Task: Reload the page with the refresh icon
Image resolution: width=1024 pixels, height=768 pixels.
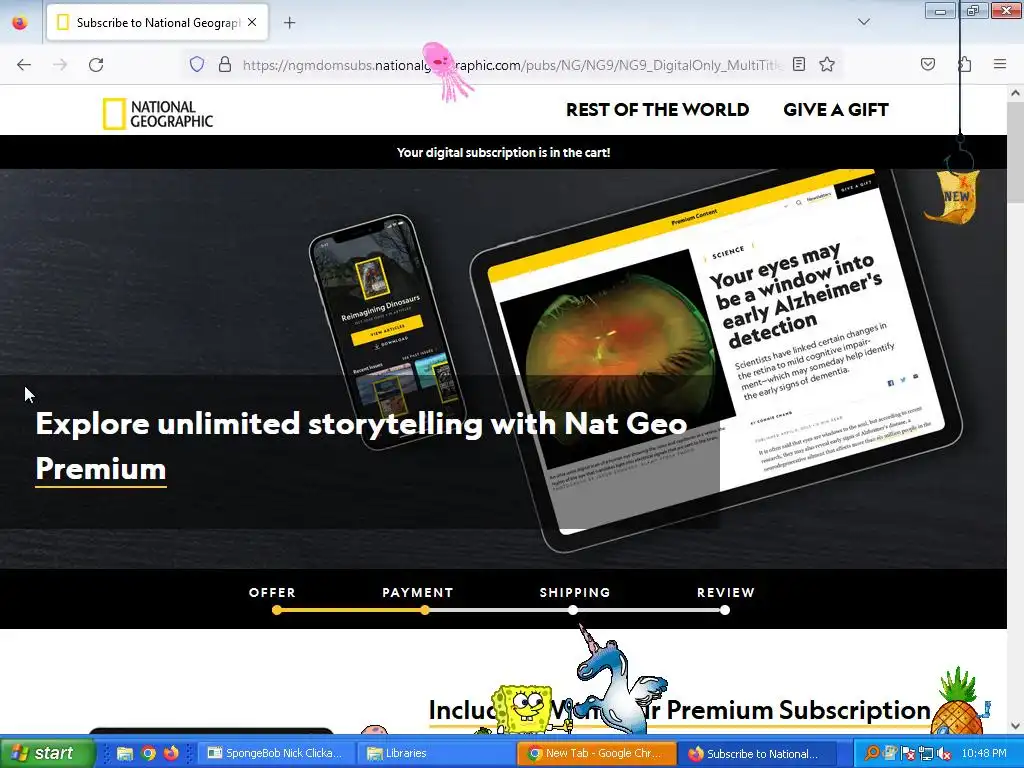Action: point(96,65)
